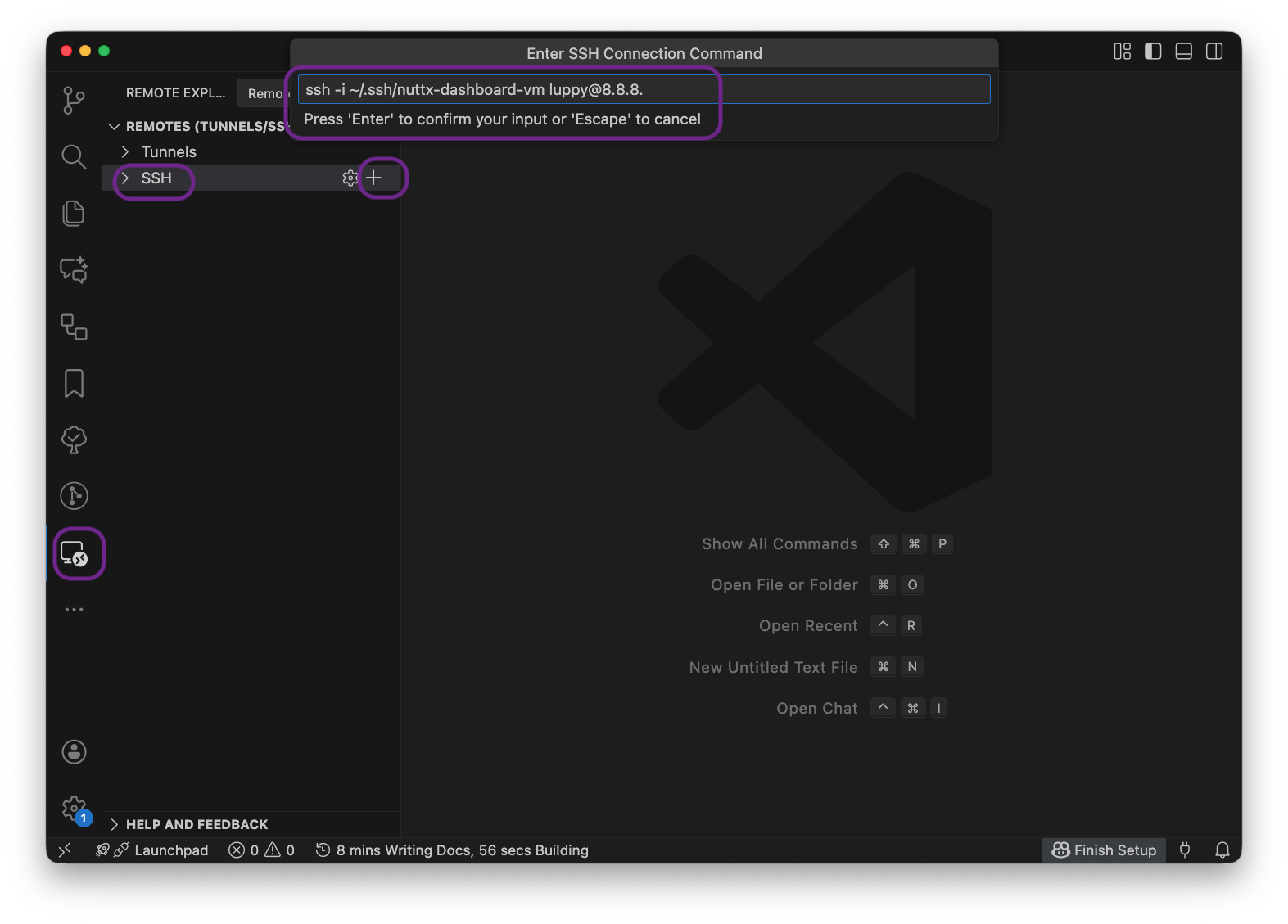
Task: Show errors and warnings count
Action: click(x=261, y=850)
